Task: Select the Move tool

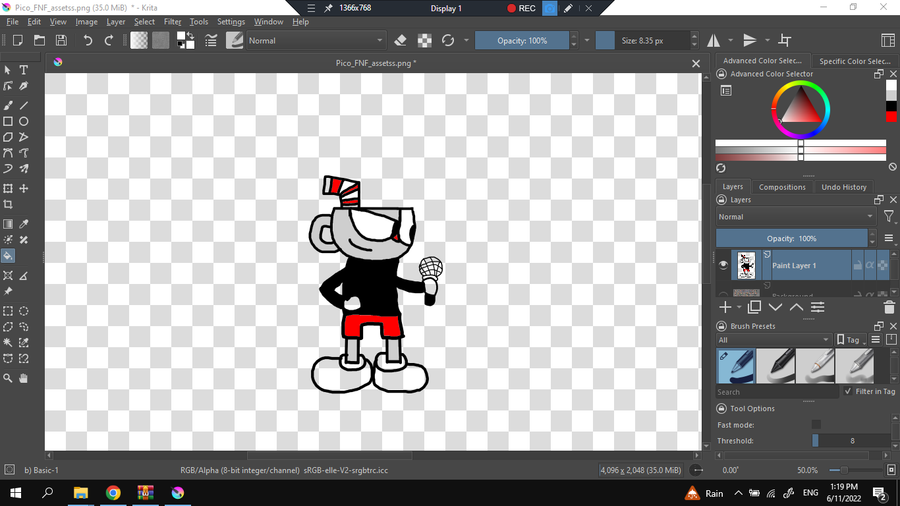Action: 24,189
